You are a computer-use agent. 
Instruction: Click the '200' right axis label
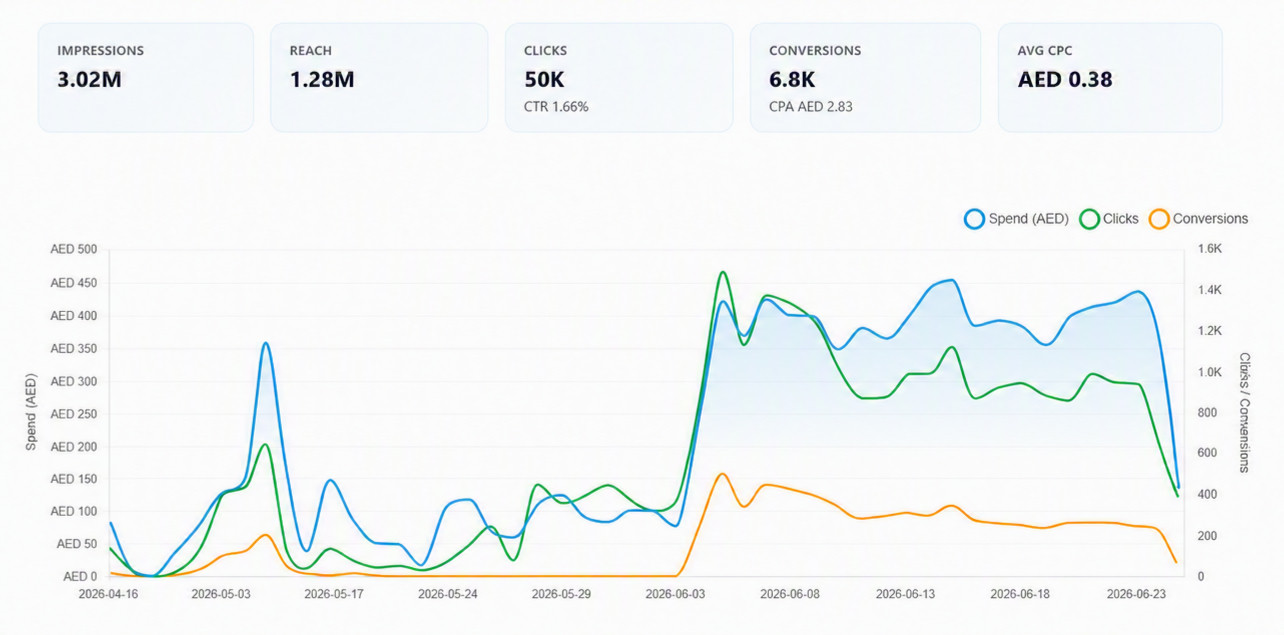coord(1207,535)
